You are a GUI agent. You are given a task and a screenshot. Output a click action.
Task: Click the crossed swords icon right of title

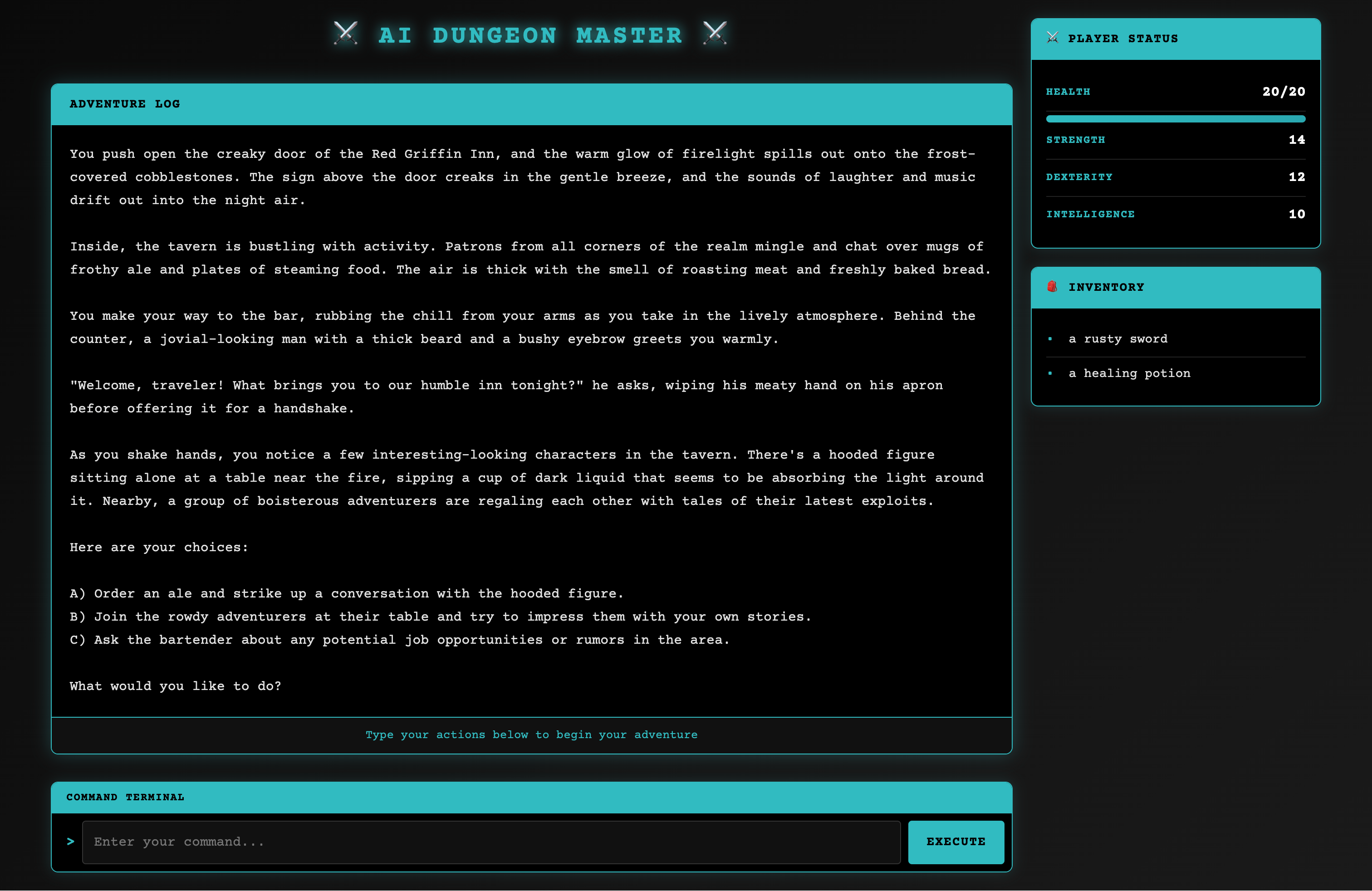pos(715,34)
